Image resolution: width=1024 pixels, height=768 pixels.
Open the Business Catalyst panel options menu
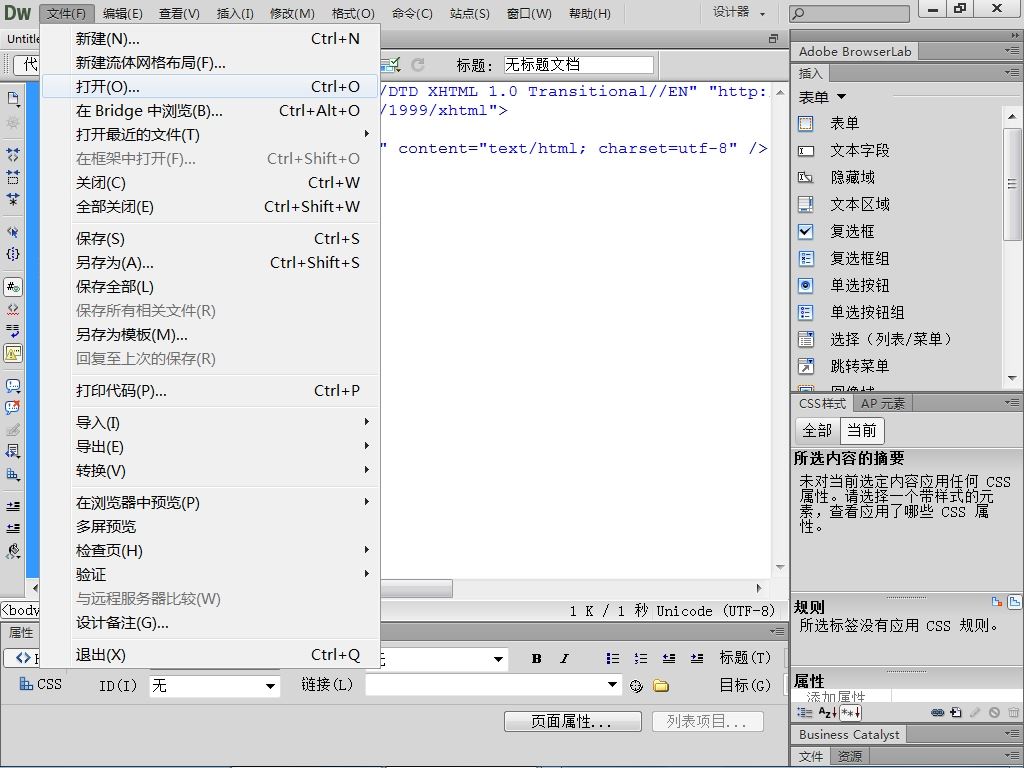1012,734
